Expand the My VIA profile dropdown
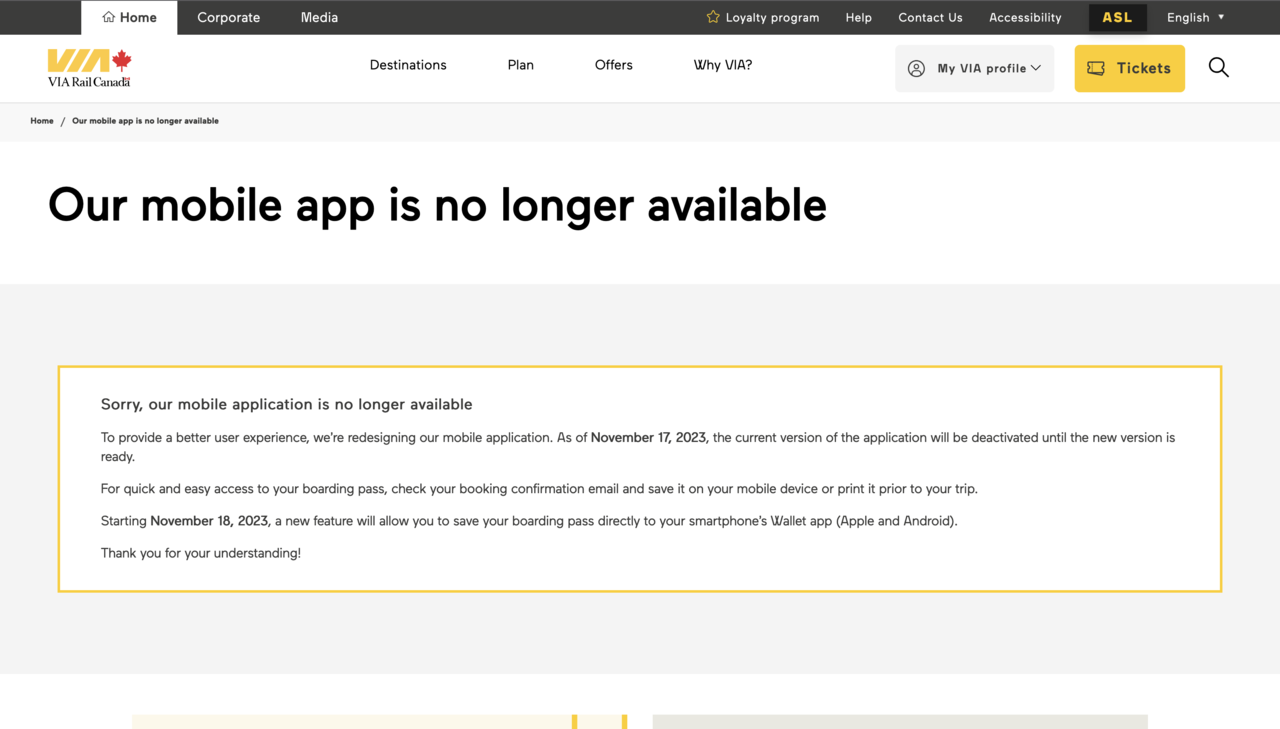Screen dimensions: 1280x729 point(974,68)
